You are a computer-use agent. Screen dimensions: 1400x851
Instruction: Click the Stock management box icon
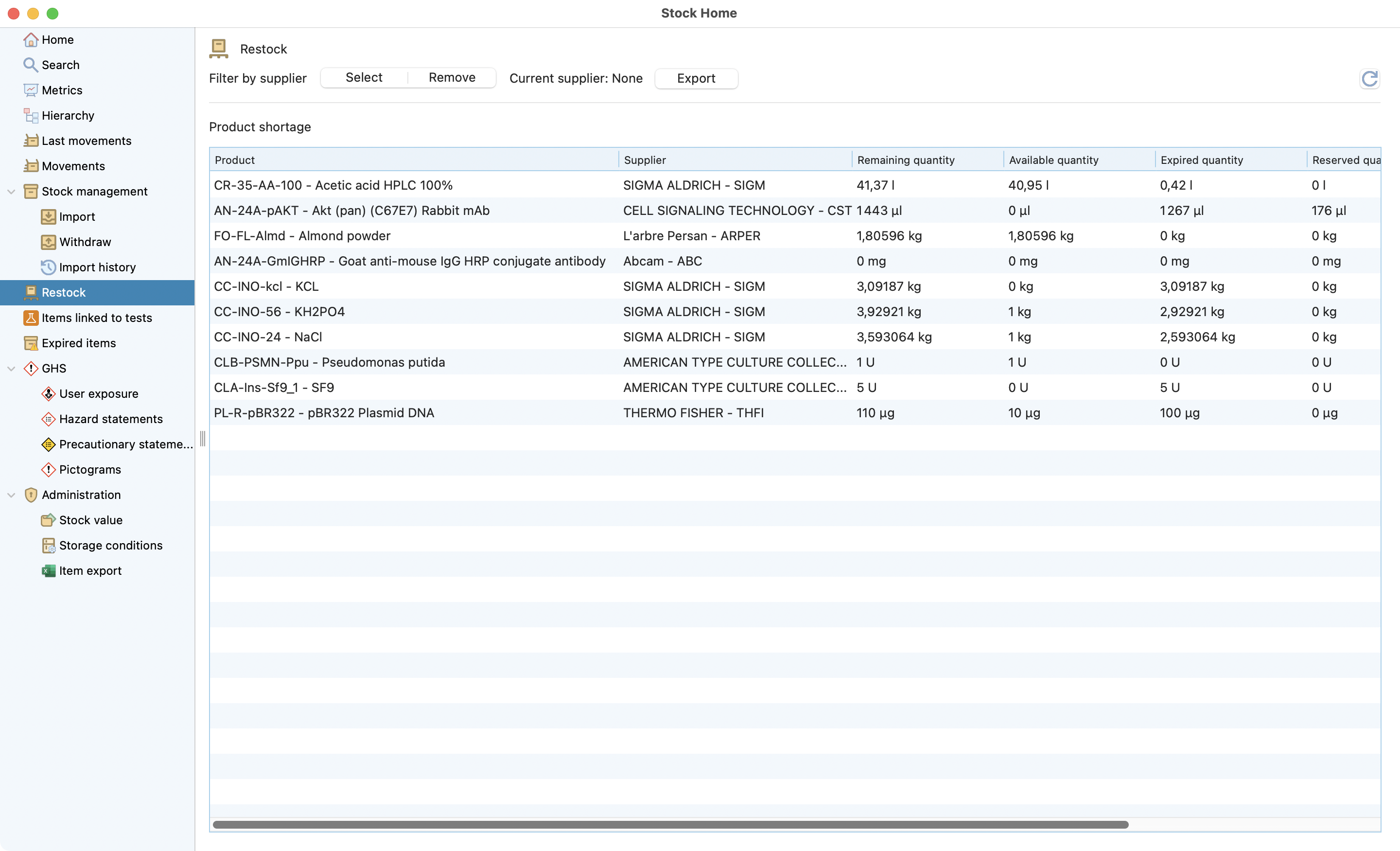coord(31,192)
